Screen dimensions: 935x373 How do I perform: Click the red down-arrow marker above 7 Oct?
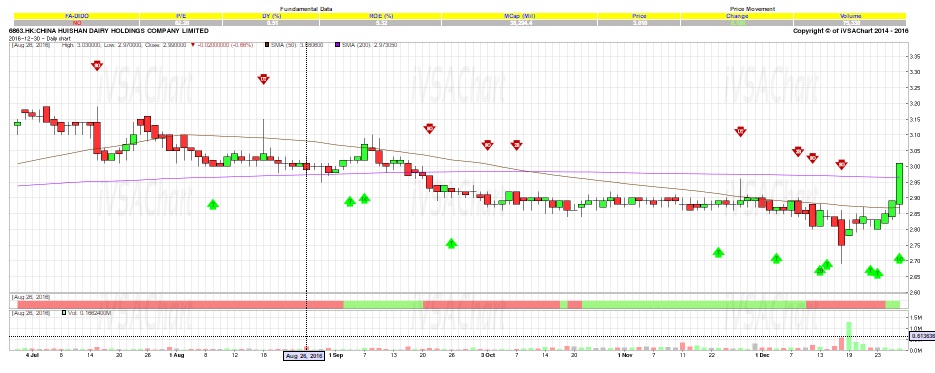coord(517,144)
